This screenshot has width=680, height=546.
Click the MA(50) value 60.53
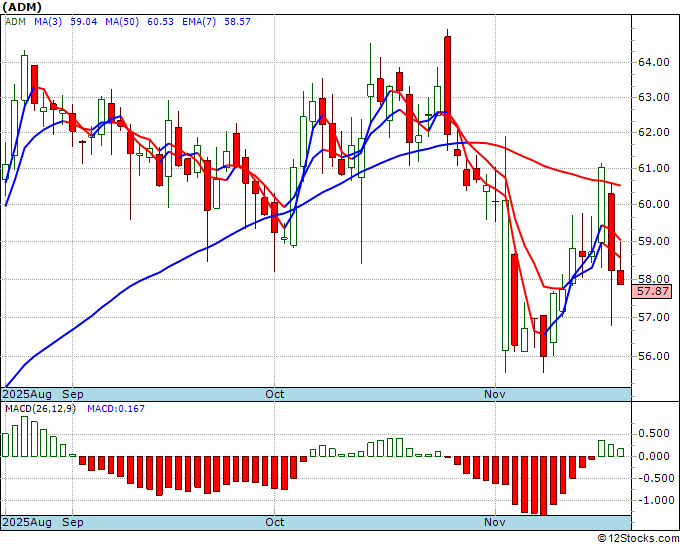pos(160,22)
